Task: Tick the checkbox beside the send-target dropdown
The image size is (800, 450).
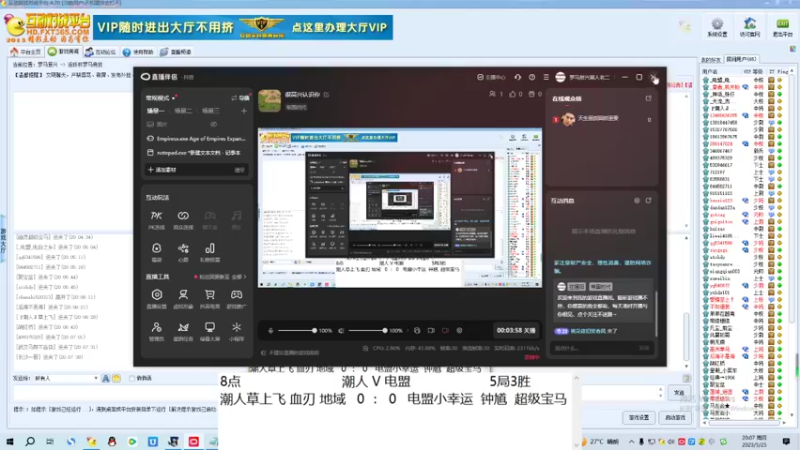Action: (132, 378)
